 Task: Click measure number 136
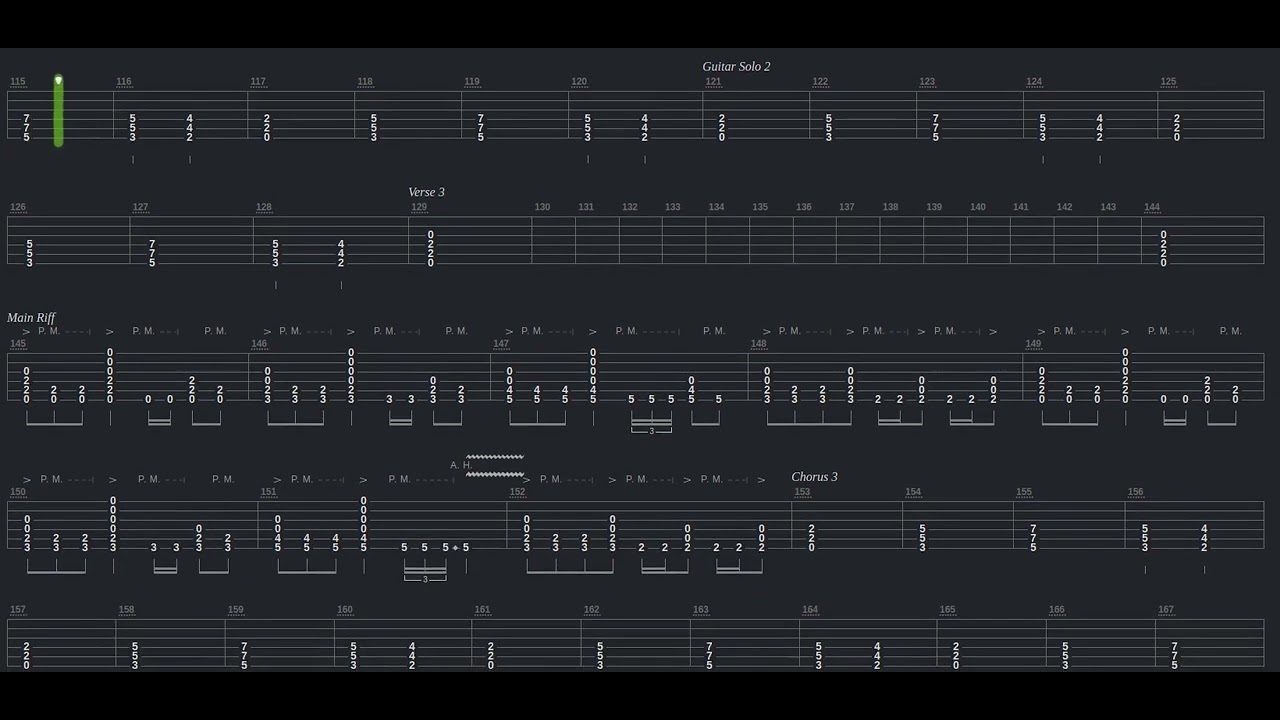pos(804,208)
